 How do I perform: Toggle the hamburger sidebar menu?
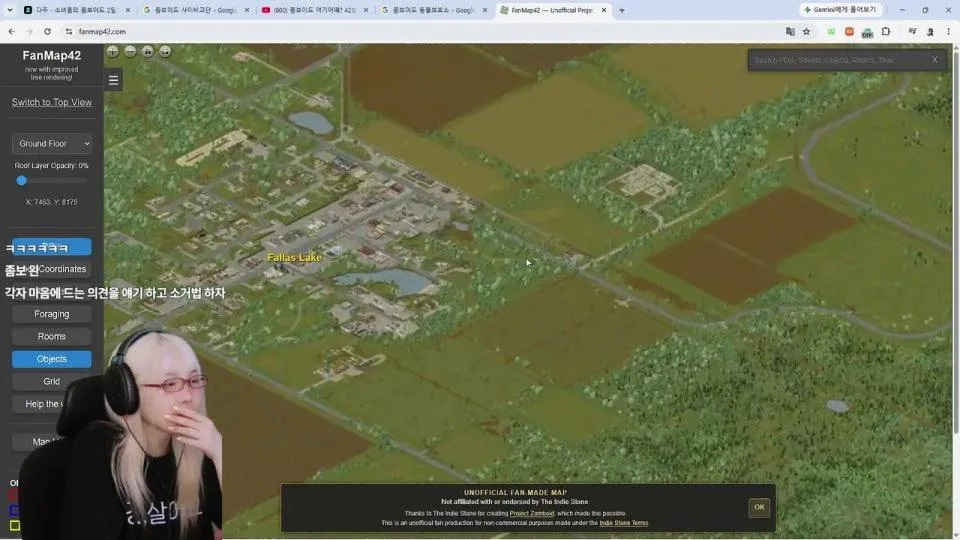coord(113,80)
